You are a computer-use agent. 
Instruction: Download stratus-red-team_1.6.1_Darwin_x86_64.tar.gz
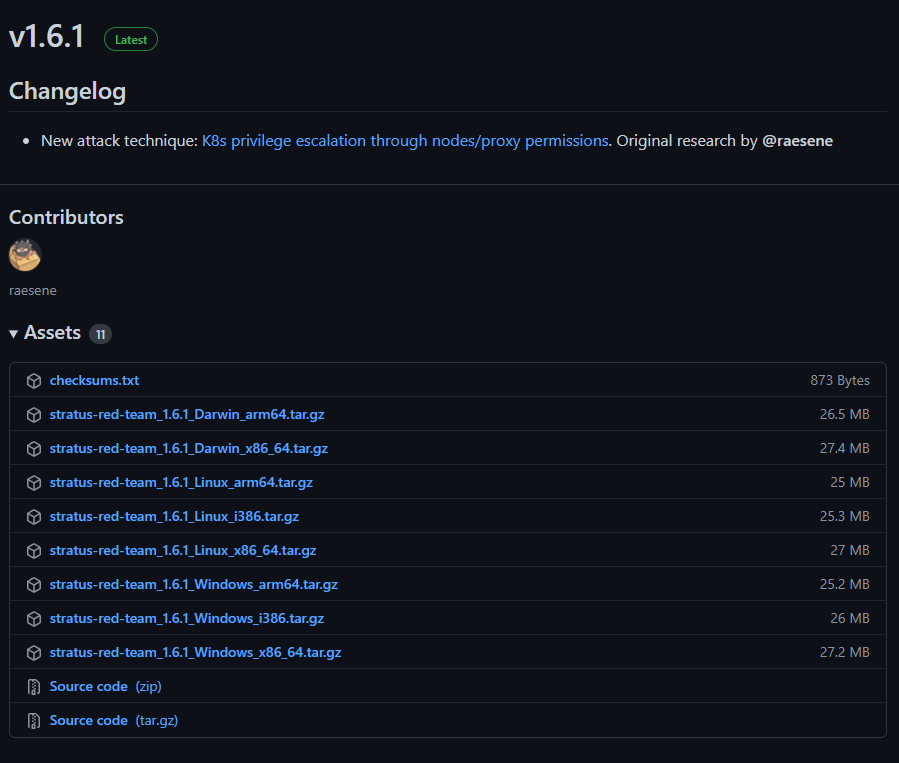(x=189, y=448)
